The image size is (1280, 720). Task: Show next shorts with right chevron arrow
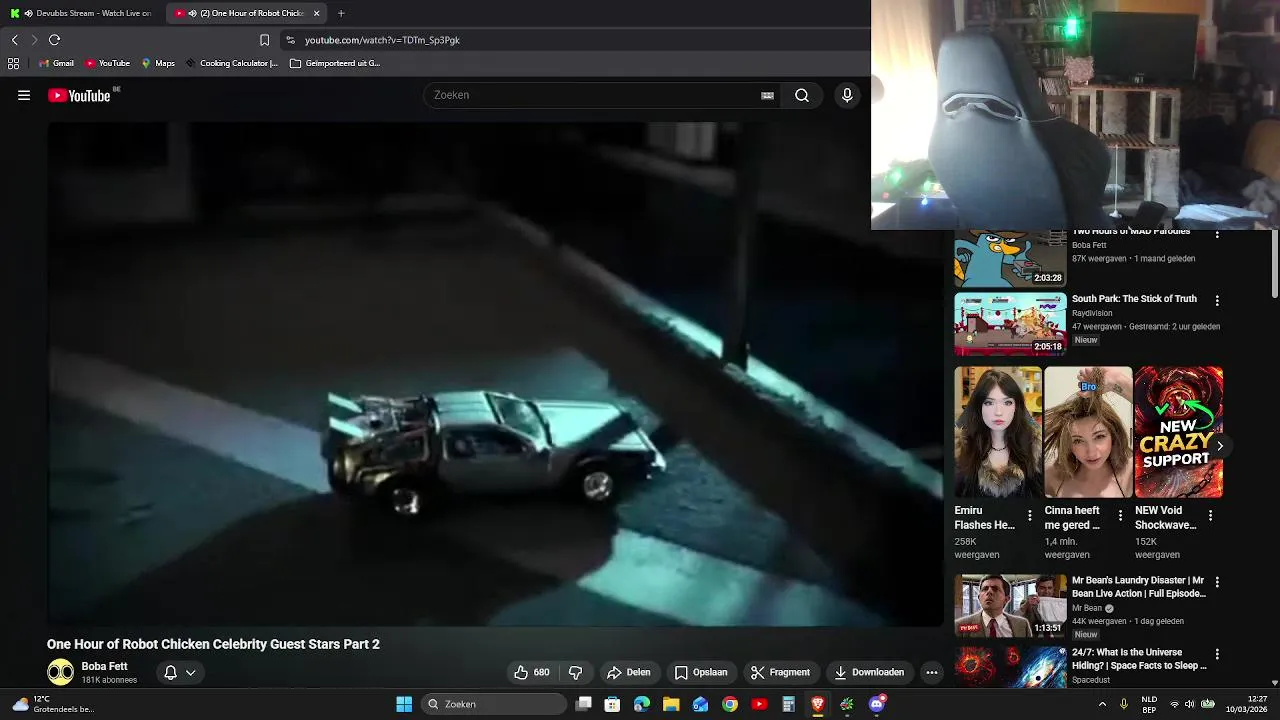click(1219, 446)
